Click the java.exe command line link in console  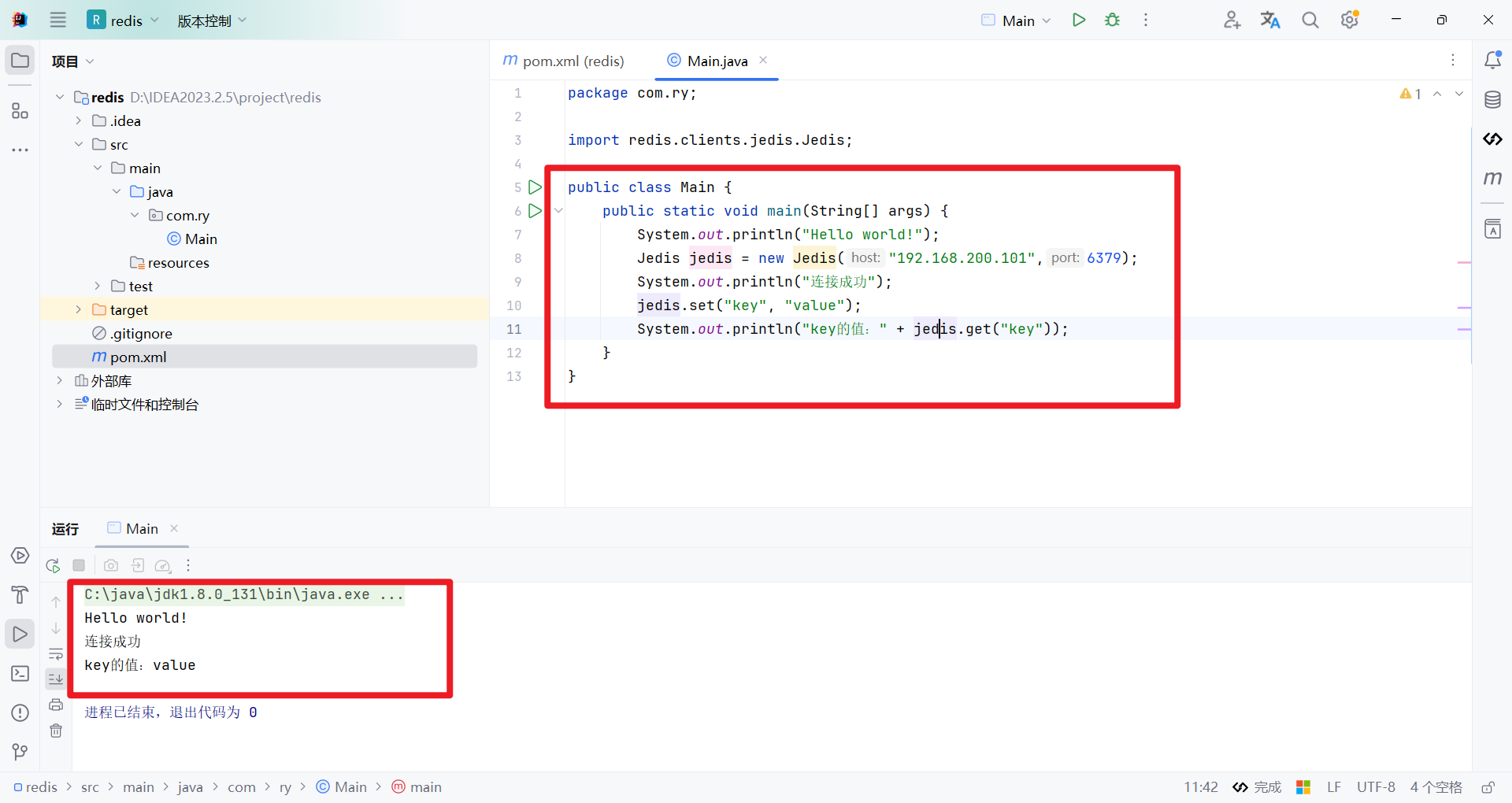244,594
